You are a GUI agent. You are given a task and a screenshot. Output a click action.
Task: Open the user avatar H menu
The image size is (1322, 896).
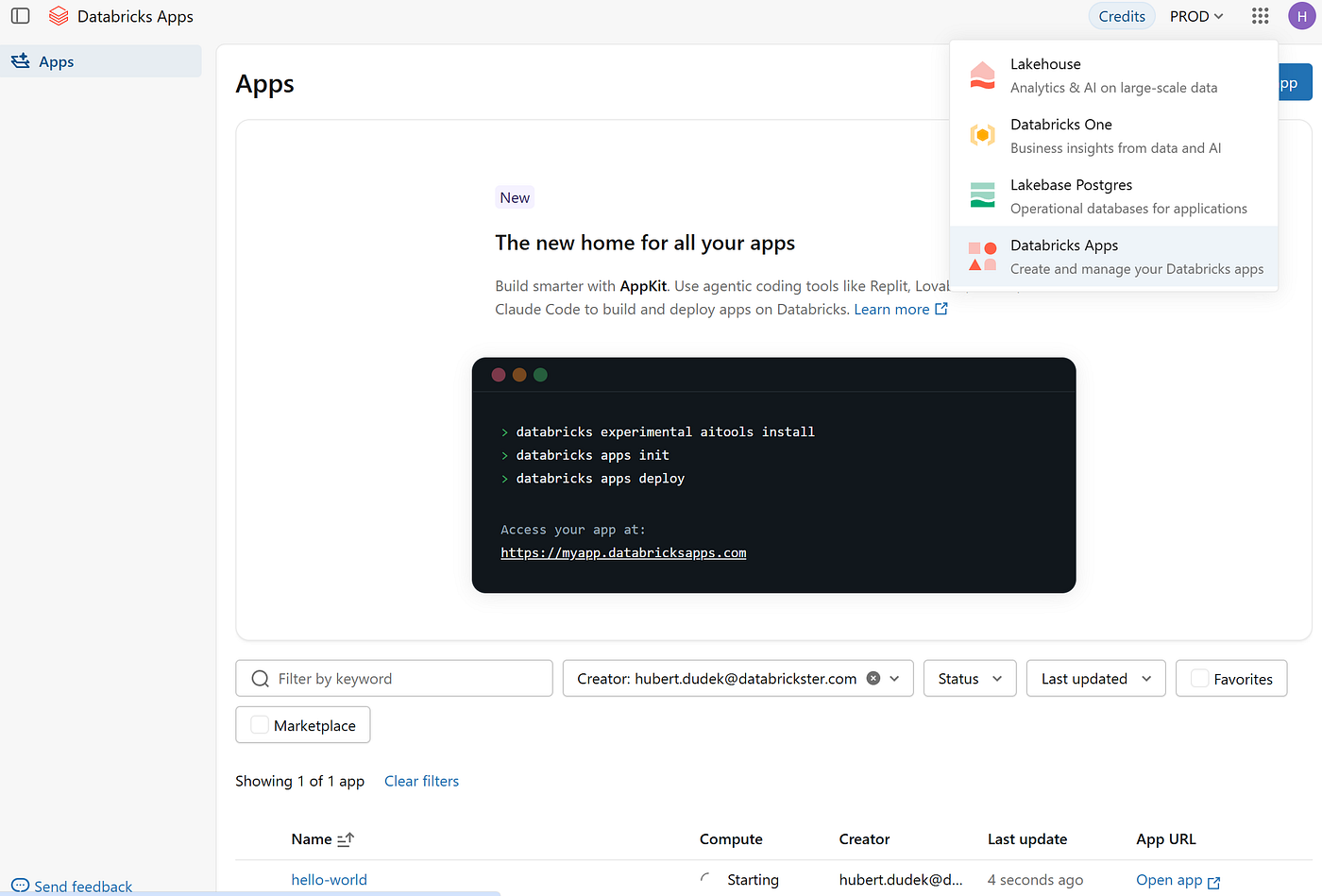point(1301,16)
